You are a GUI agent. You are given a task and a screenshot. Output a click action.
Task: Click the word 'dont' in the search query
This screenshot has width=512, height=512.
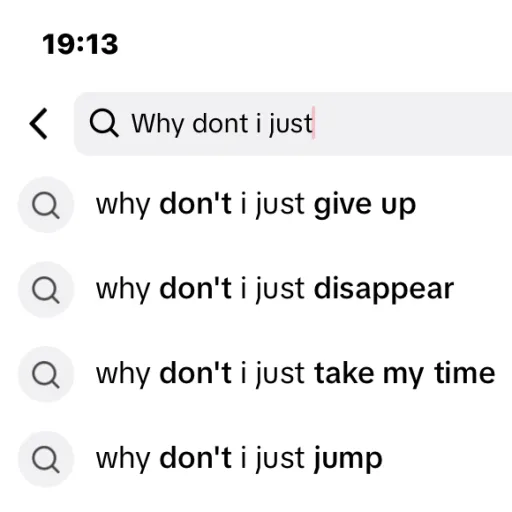[220, 123]
